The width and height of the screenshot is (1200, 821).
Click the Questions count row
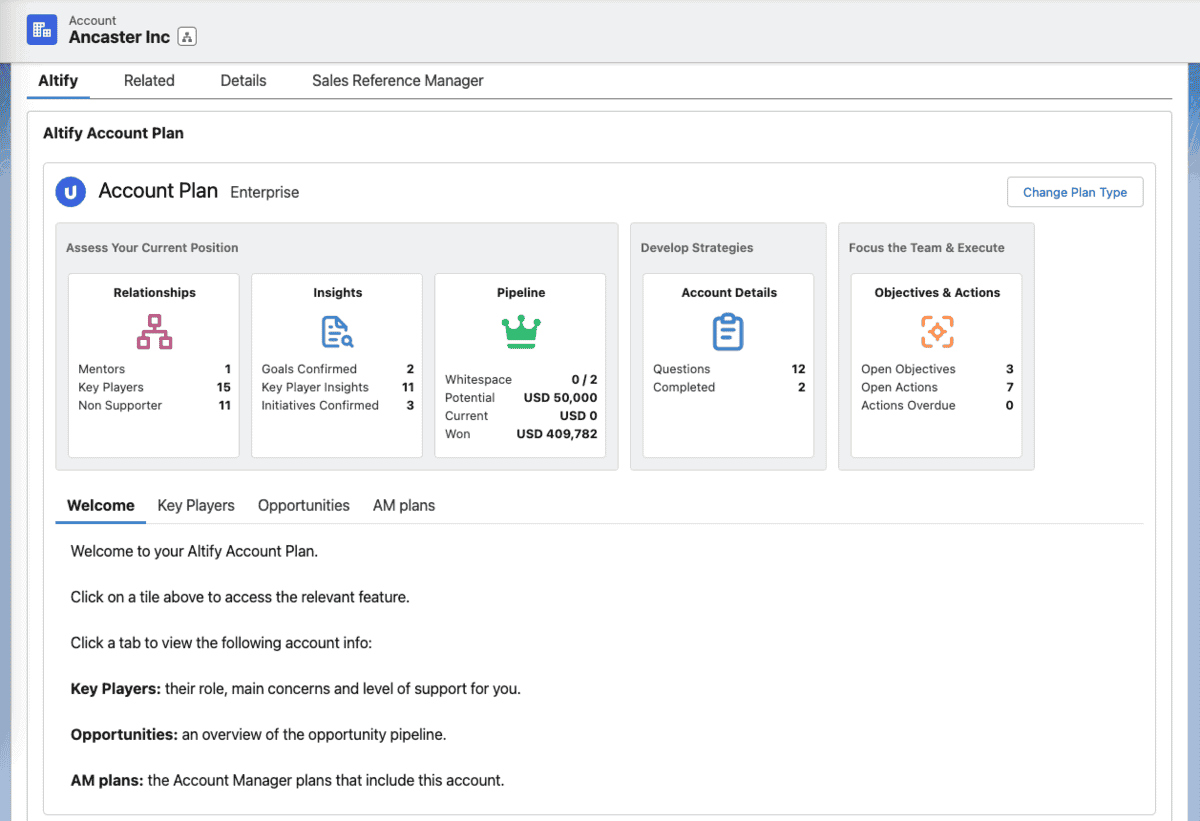(729, 369)
